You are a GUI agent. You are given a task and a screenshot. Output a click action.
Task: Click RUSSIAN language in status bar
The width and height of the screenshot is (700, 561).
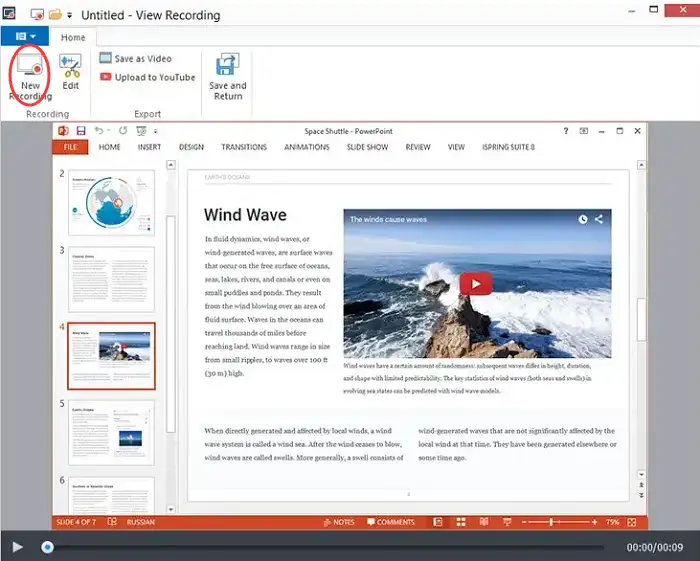coord(141,522)
